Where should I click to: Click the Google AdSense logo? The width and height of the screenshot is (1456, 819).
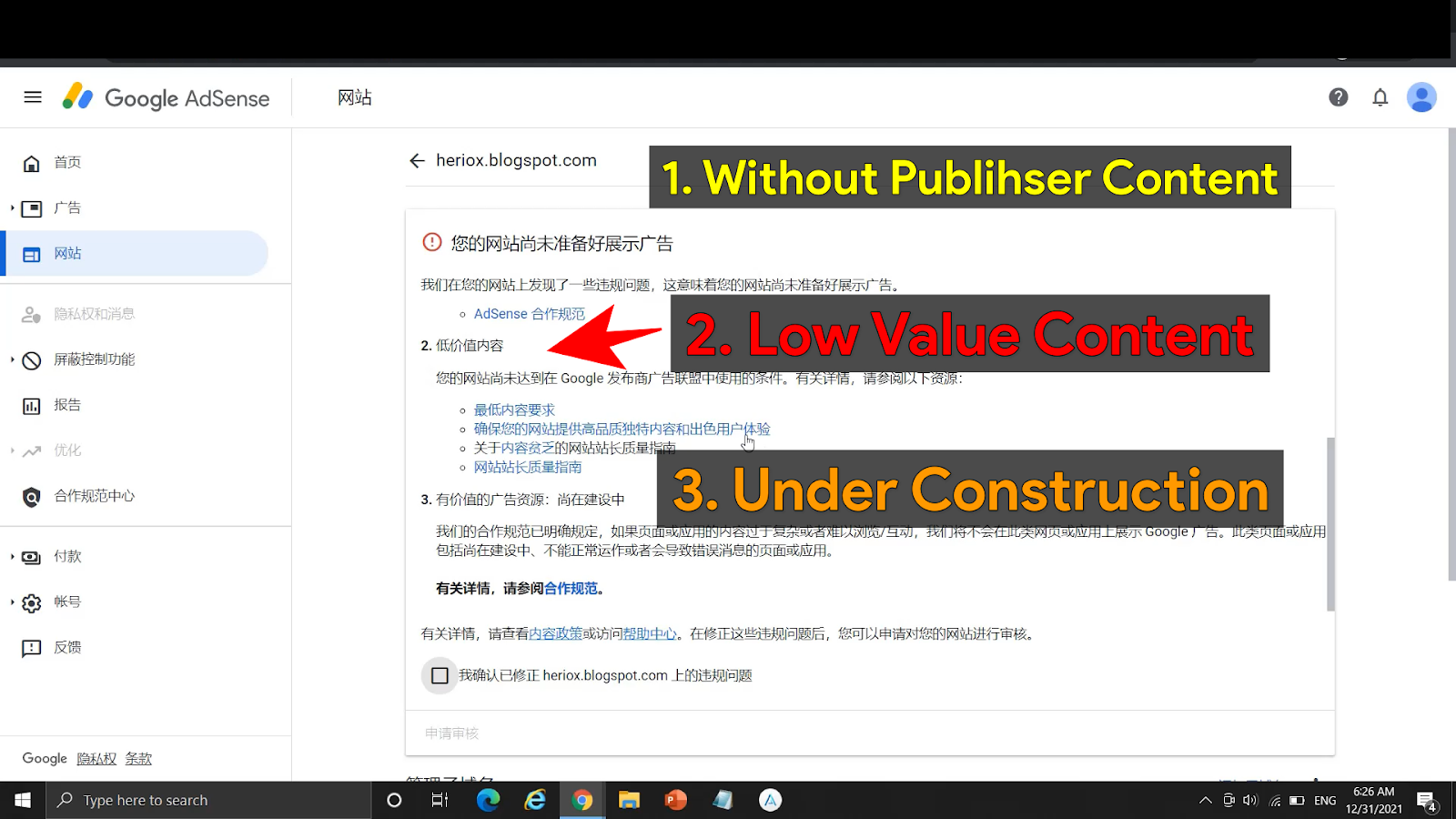[166, 97]
